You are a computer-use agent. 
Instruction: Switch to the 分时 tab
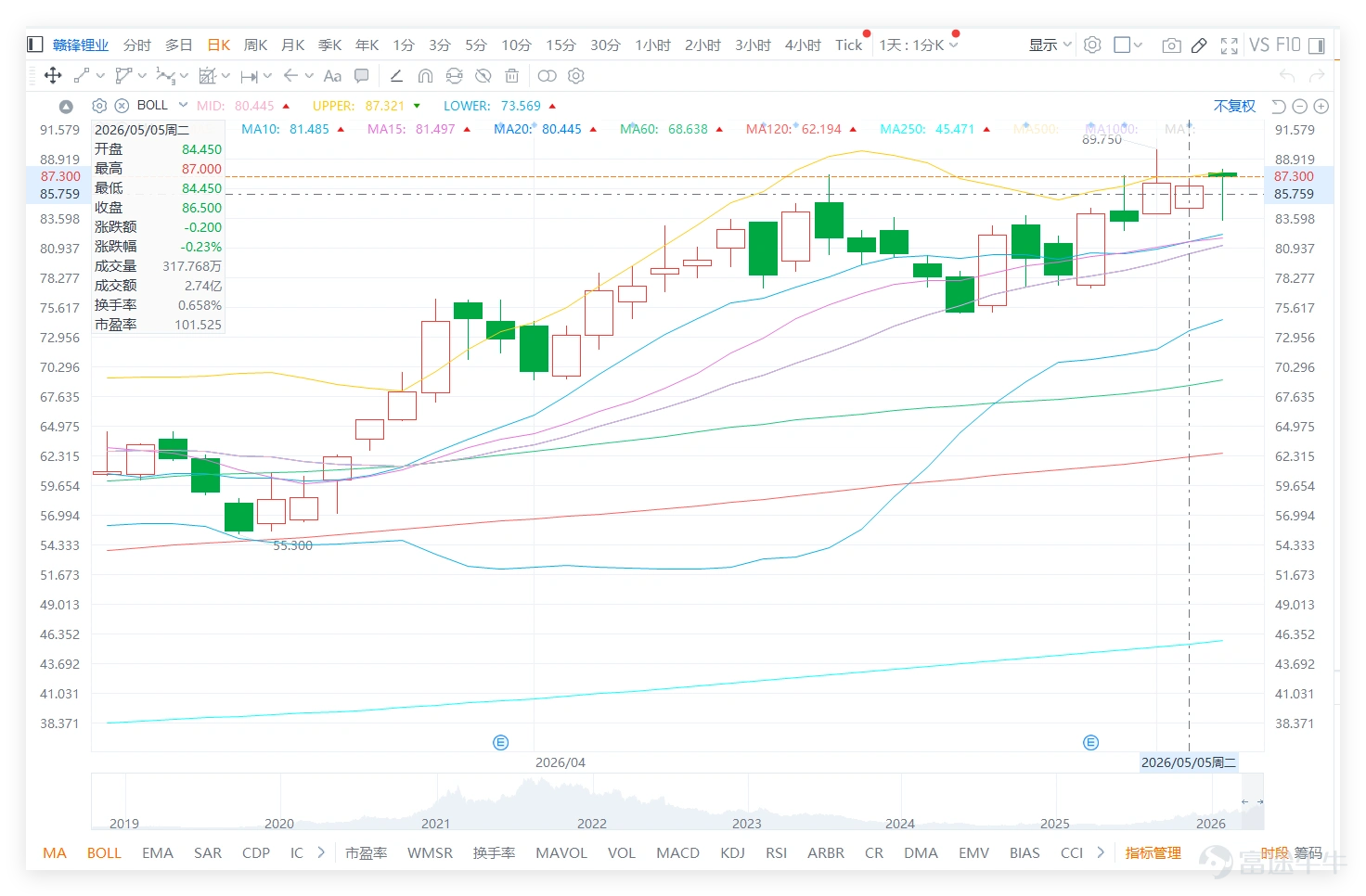(136, 45)
